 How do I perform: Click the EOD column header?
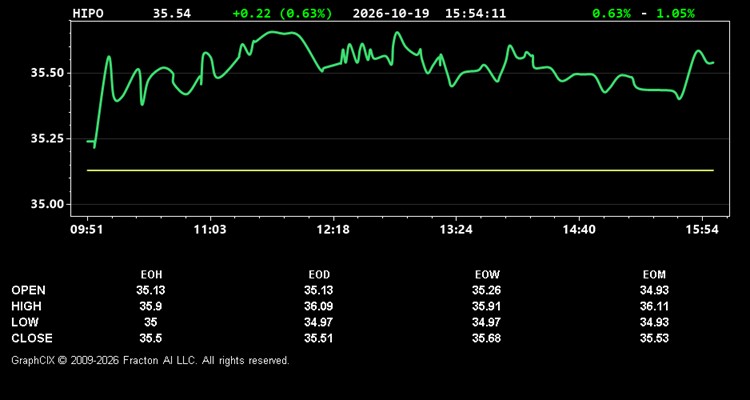(319, 275)
